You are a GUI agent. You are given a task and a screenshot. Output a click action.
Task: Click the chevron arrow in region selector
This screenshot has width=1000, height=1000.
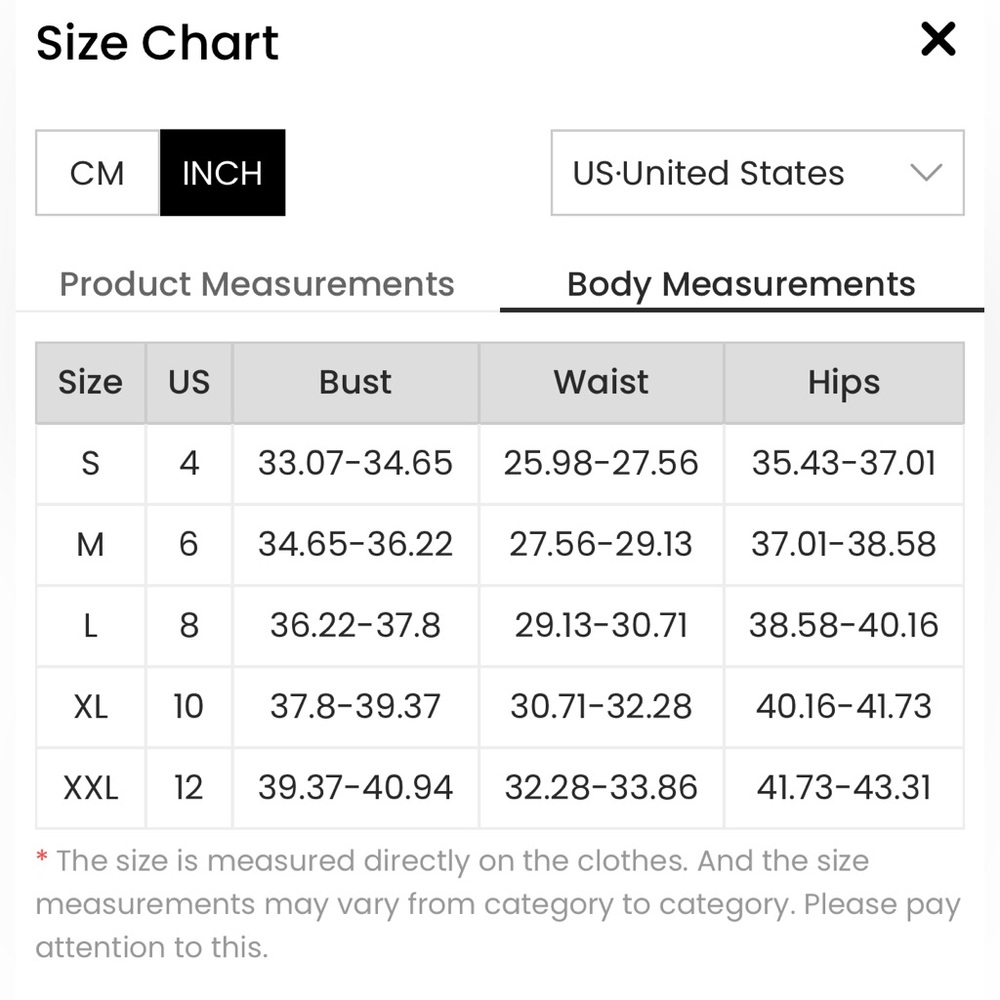click(x=926, y=173)
